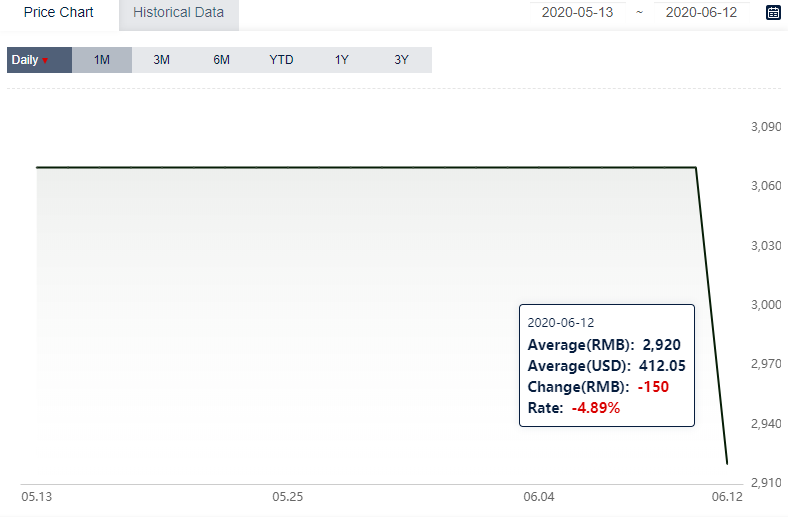Viewport: 788px width, 517px height.
Task: Click the 06.04 x-axis date label
Action: coord(539,497)
